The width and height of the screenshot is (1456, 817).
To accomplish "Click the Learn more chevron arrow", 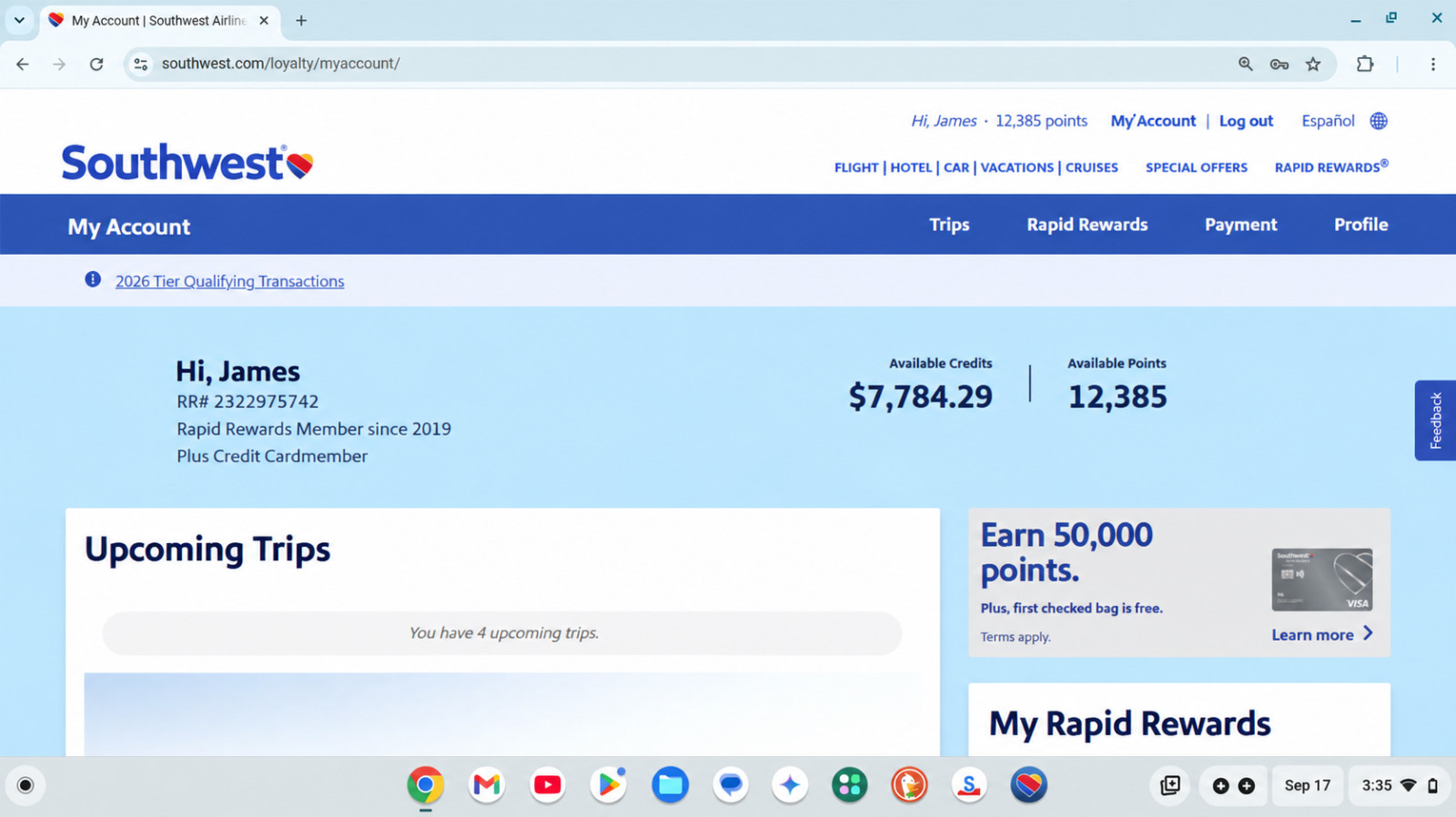I will (1368, 633).
